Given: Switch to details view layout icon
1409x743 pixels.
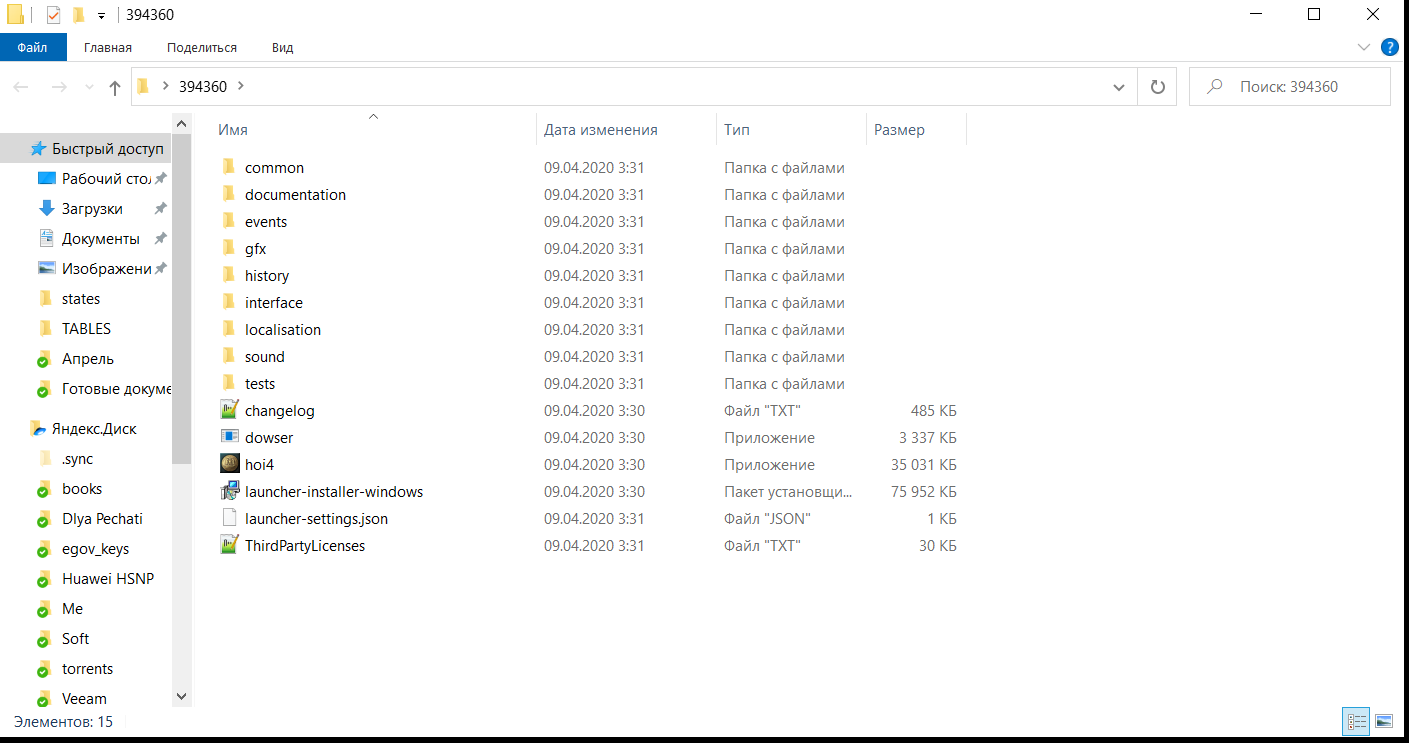Looking at the screenshot, I should 1356,720.
